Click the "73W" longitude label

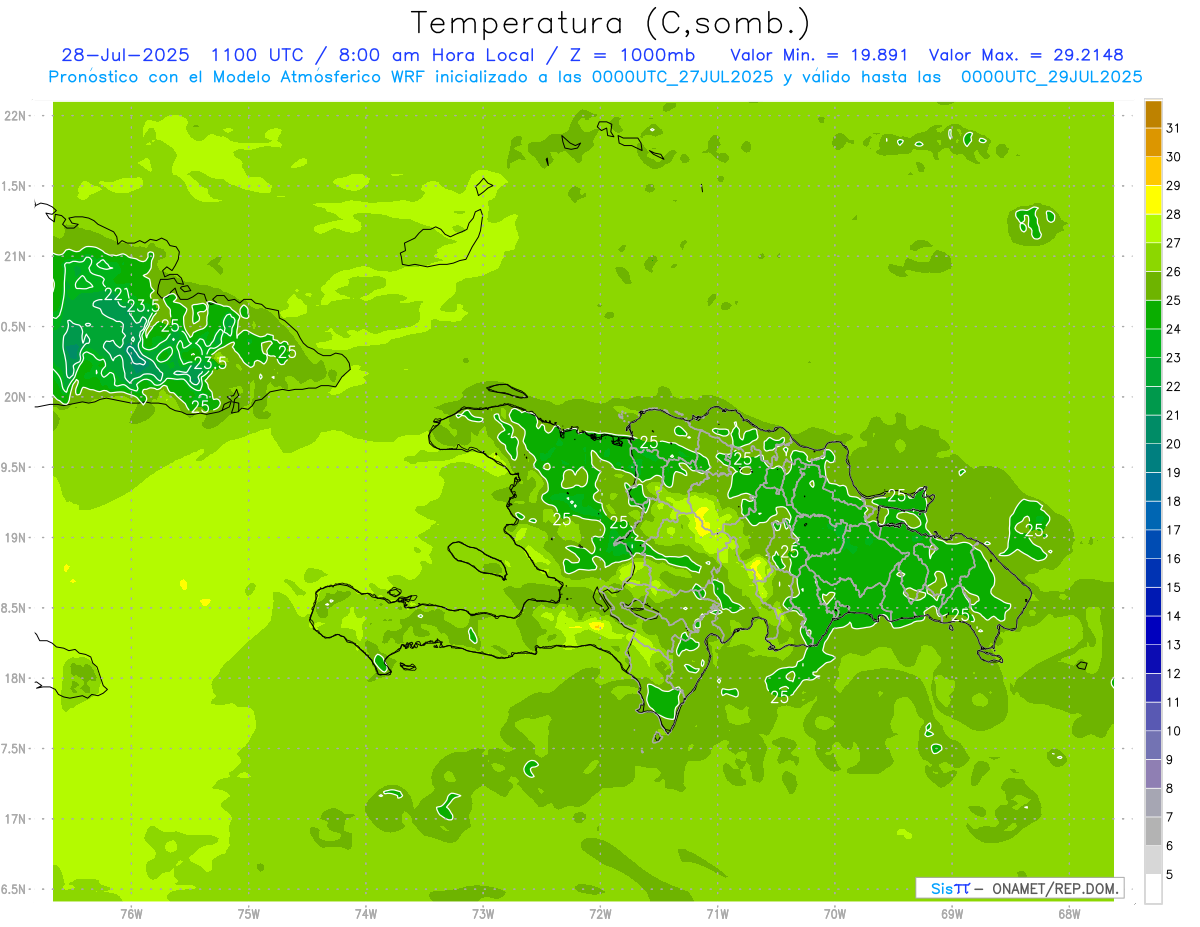483,913
